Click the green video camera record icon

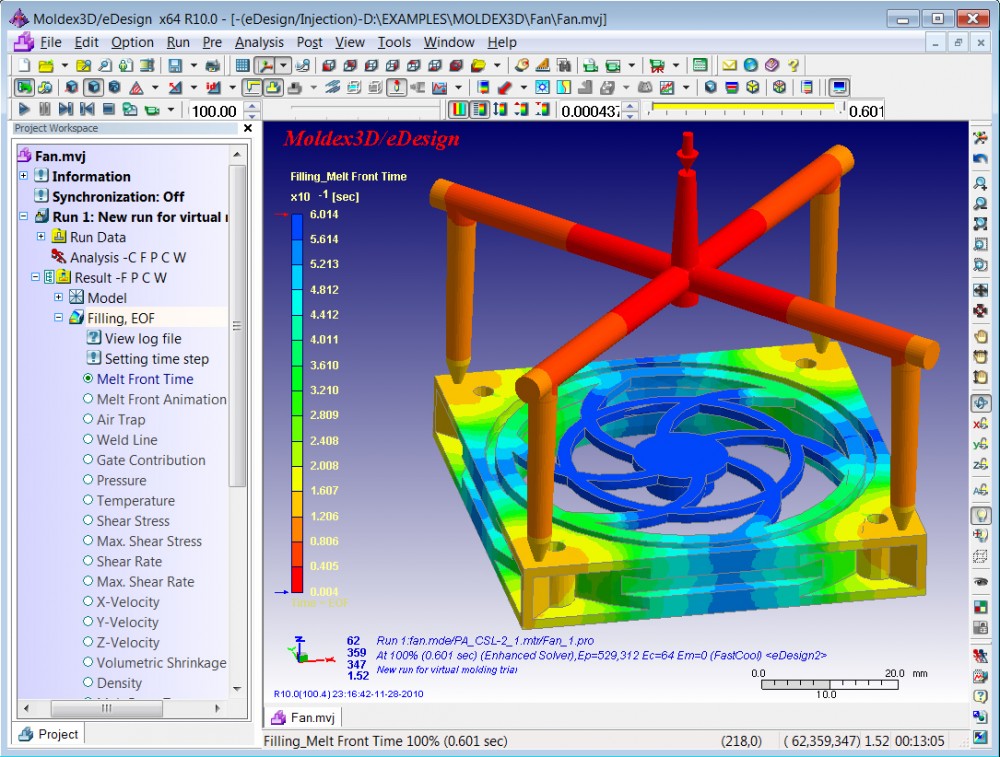click(152, 110)
